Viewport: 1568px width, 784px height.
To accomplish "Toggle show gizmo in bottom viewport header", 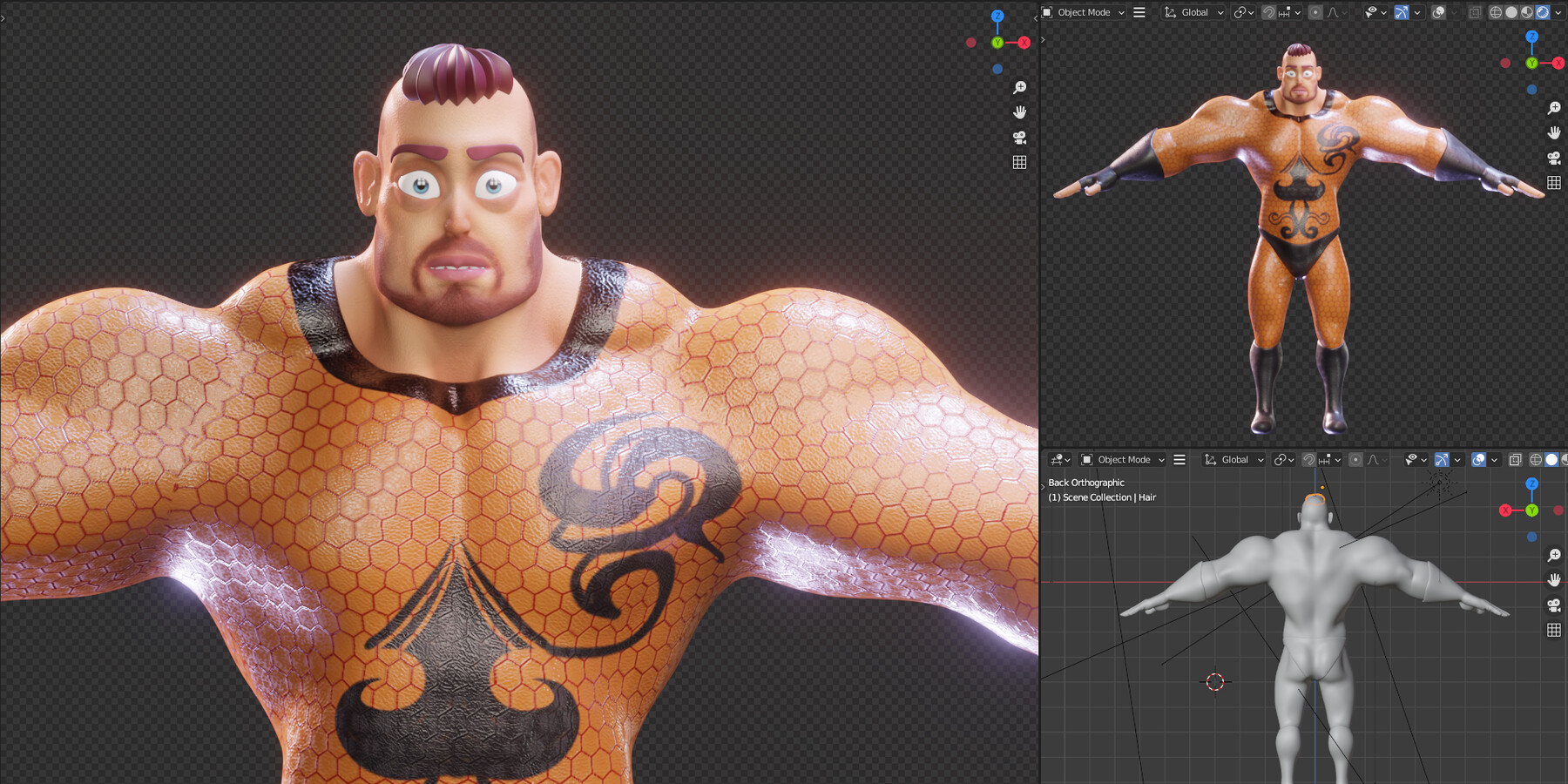I will [x=1442, y=459].
